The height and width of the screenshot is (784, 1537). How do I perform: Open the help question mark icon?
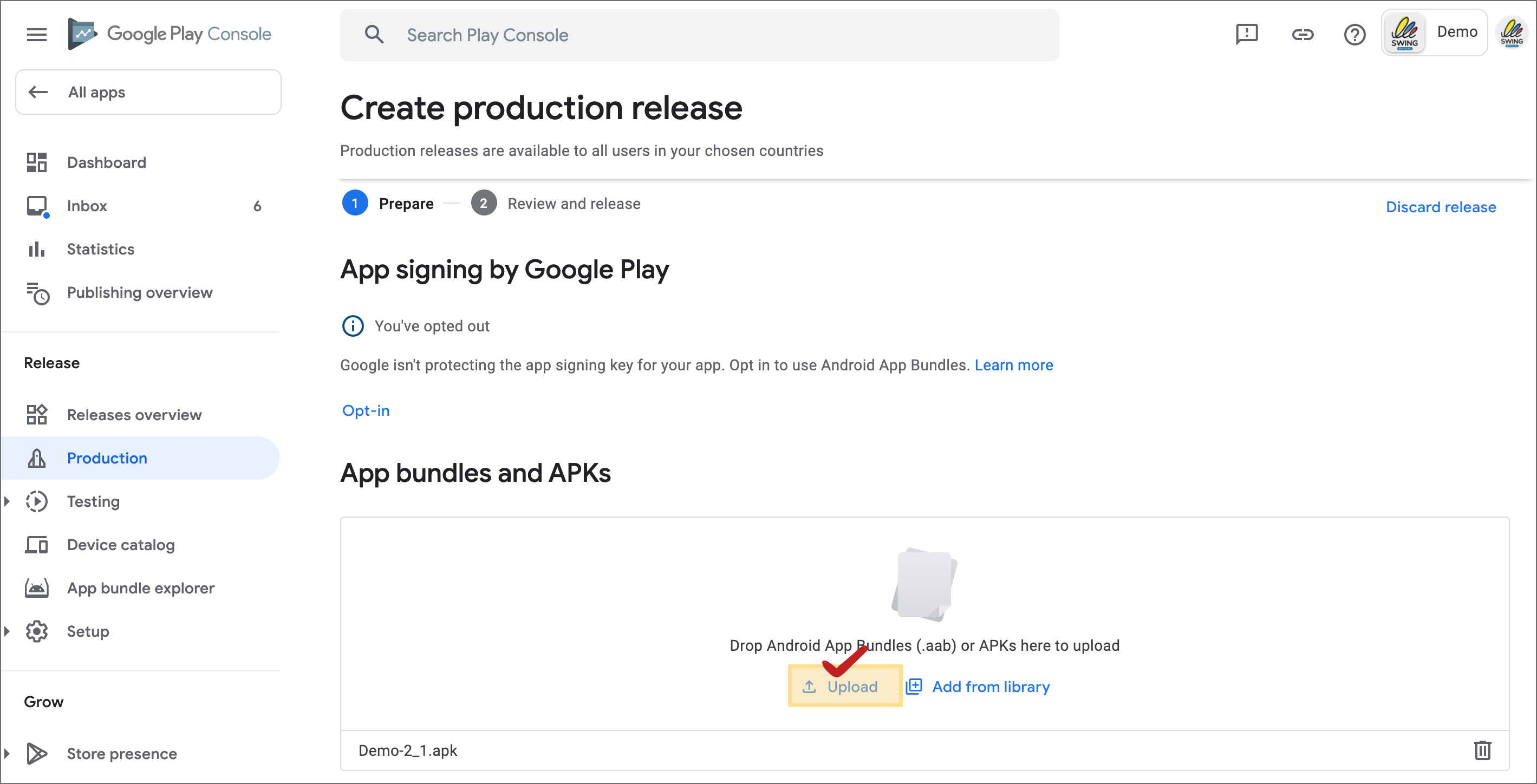coord(1354,35)
